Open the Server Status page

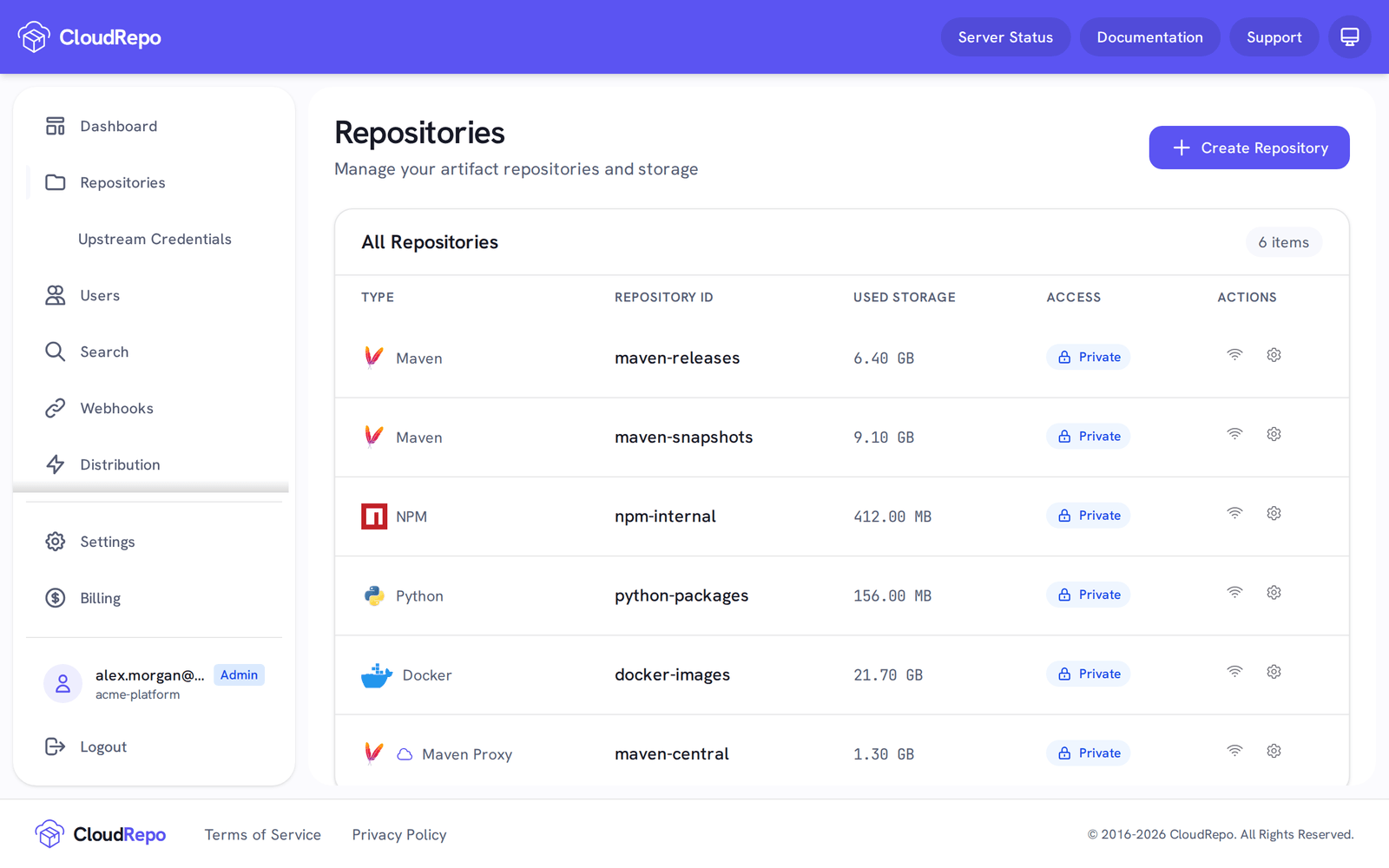click(x=1005, y=37)
